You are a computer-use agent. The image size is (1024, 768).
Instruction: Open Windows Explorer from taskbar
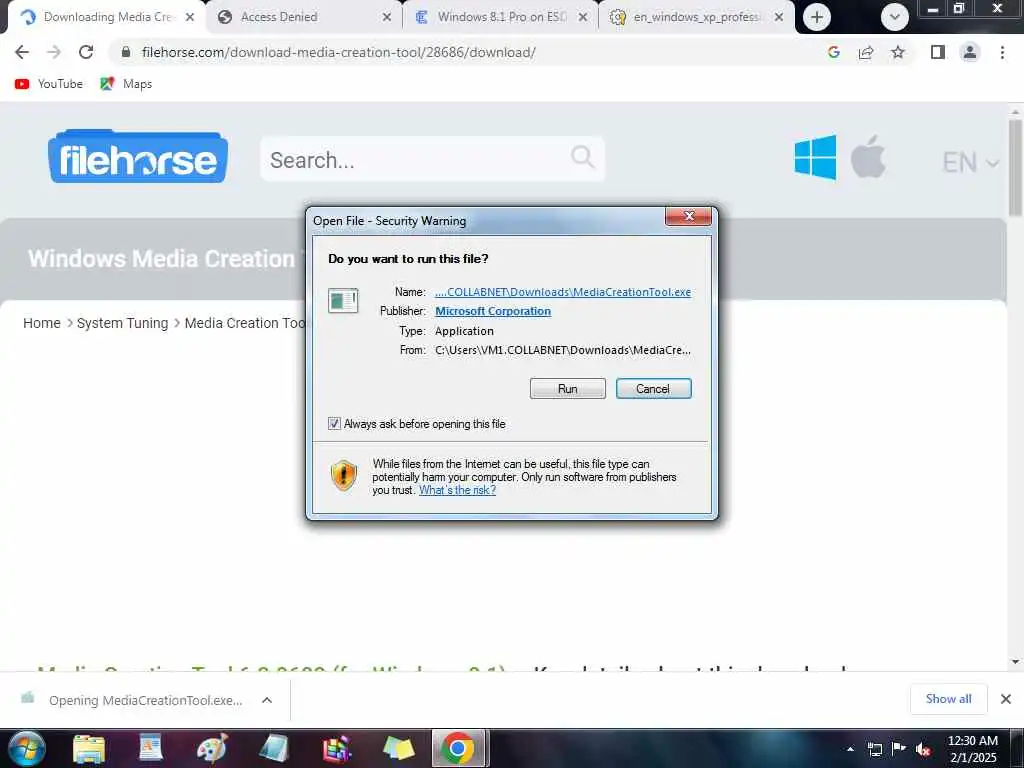(x=89, y=749)
